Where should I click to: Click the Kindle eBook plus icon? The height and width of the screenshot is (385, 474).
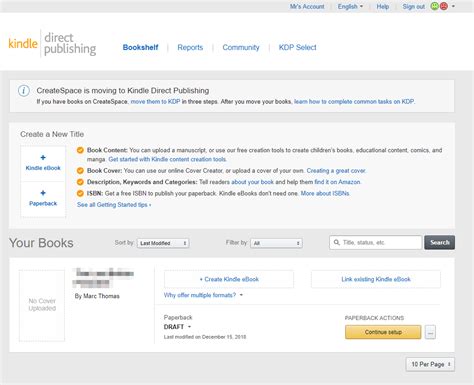point(43,158)
